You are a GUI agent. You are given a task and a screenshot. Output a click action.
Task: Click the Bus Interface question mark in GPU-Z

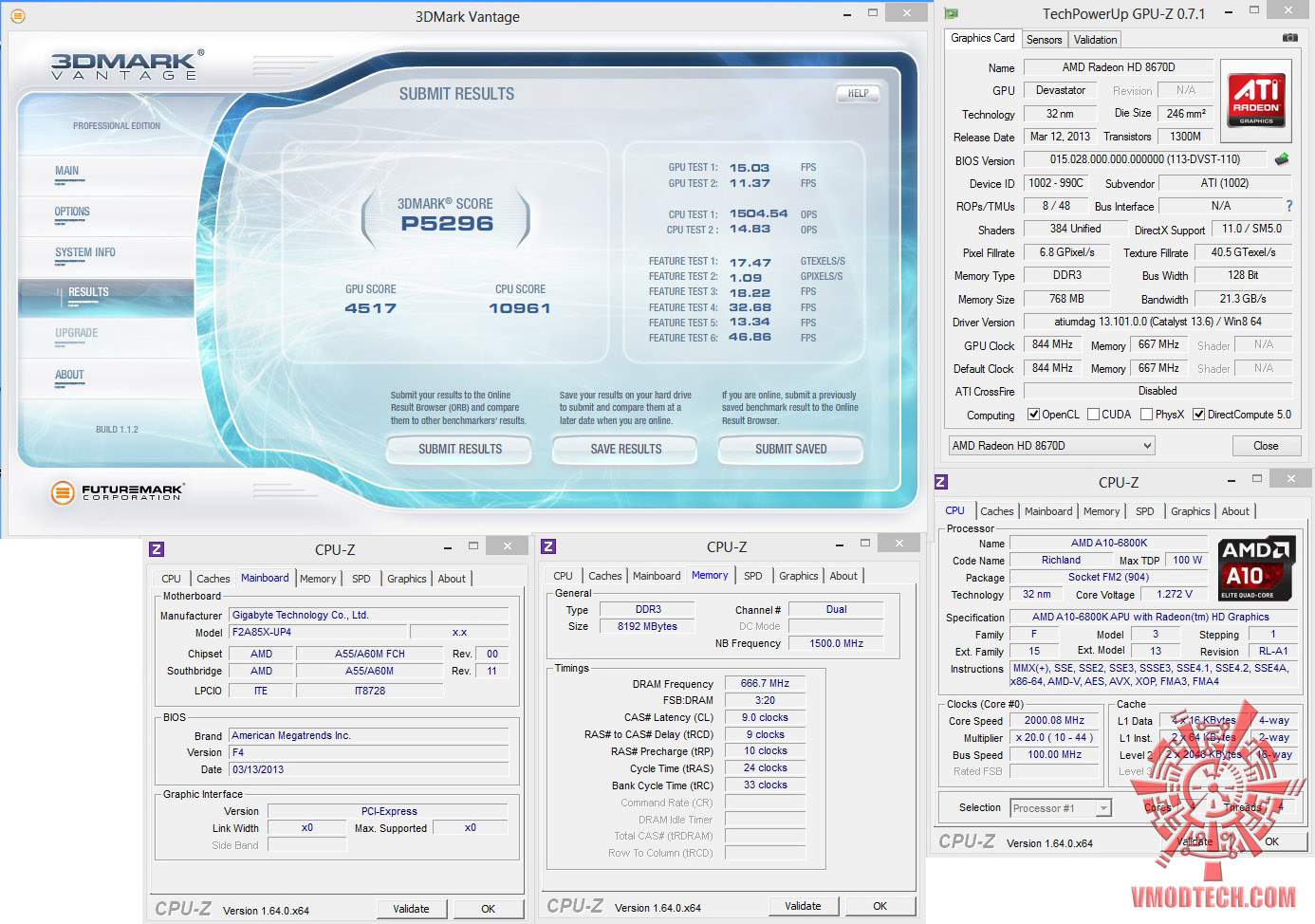point(1288,206)
